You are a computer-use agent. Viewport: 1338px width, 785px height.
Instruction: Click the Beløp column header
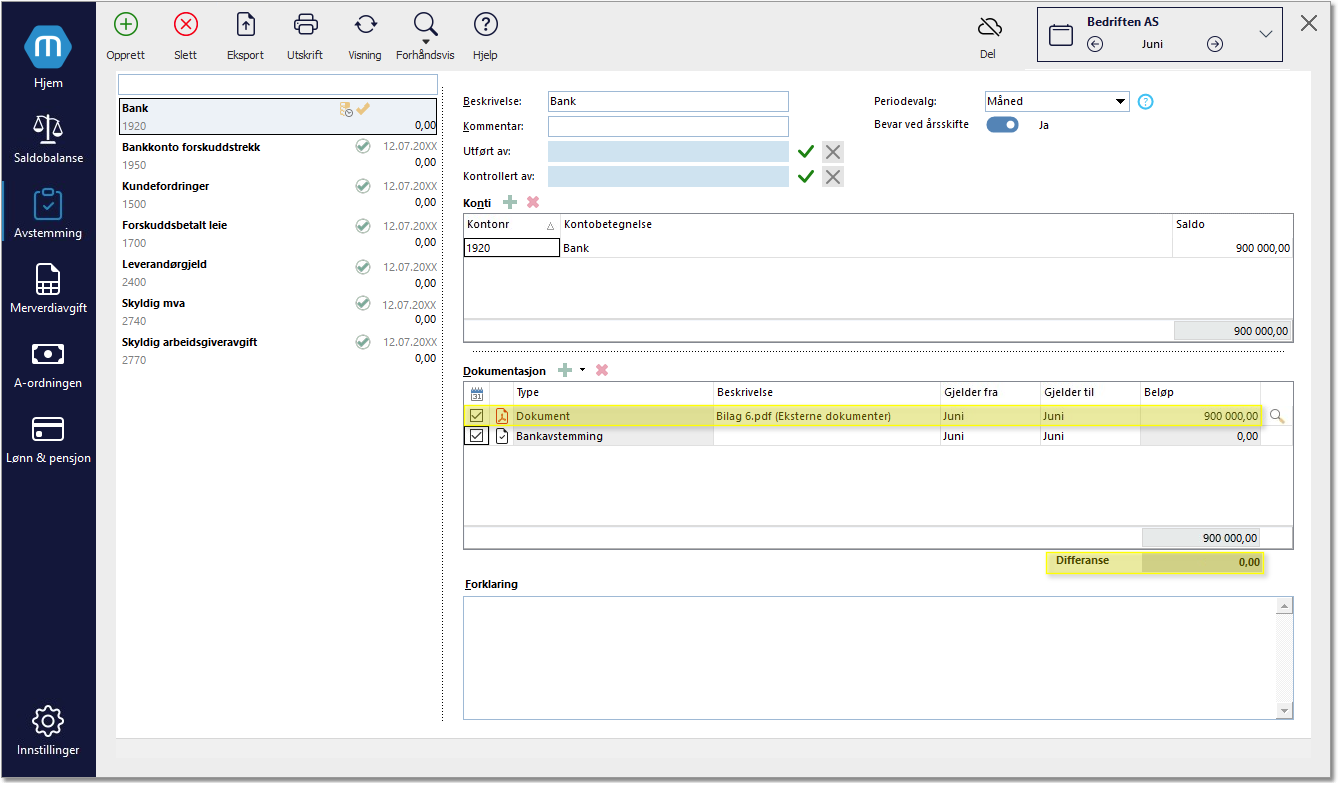coord(1200,393)
